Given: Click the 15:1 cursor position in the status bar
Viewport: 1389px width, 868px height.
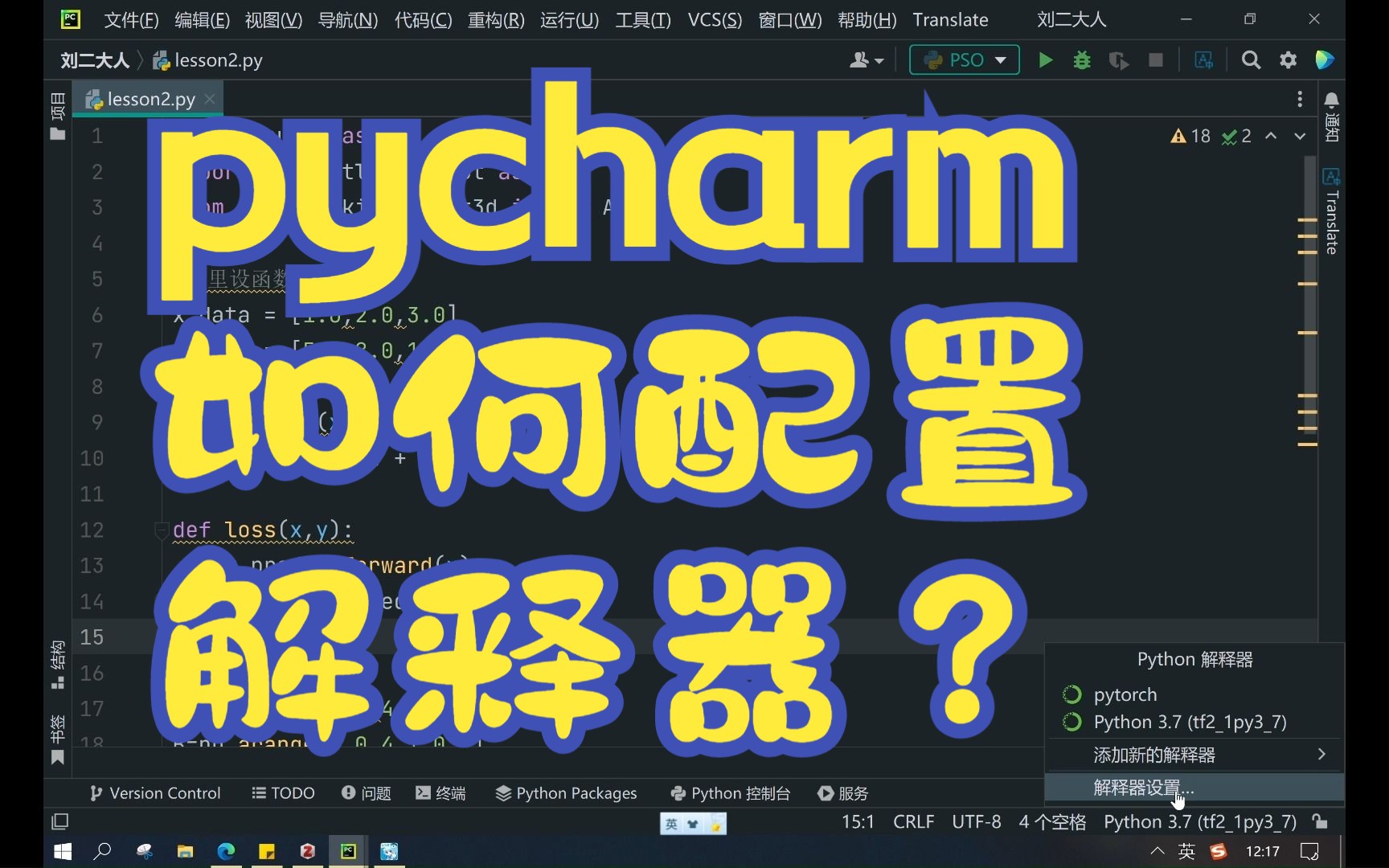Looking at the screenshot, I should [x=858, y=821].
